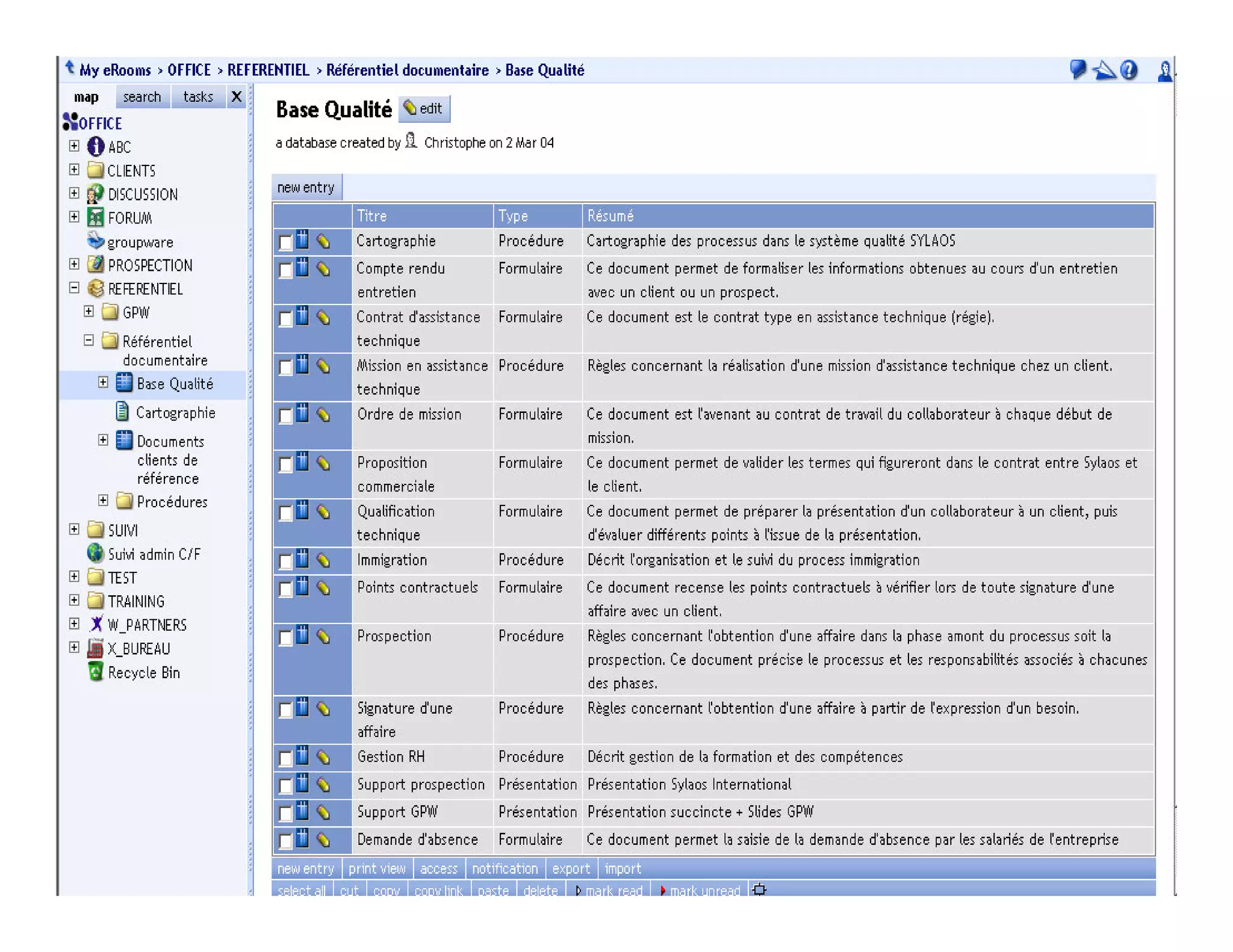Collapse the REFERENTIEL tree node
Screen dimensions: 1233x952
click(74, 288)
